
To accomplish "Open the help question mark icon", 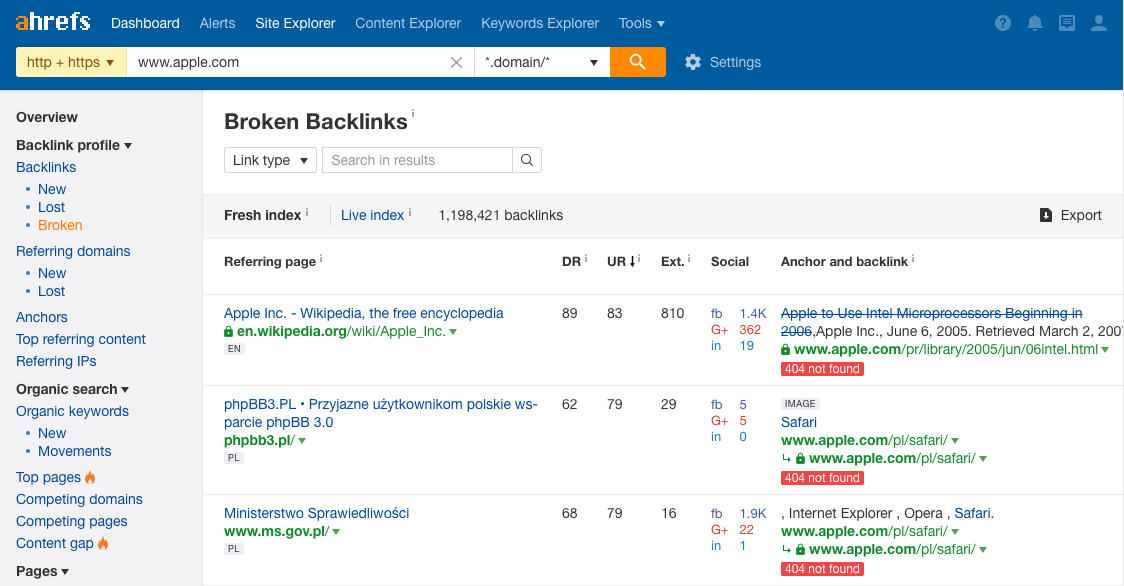I will click(1003, 23).
